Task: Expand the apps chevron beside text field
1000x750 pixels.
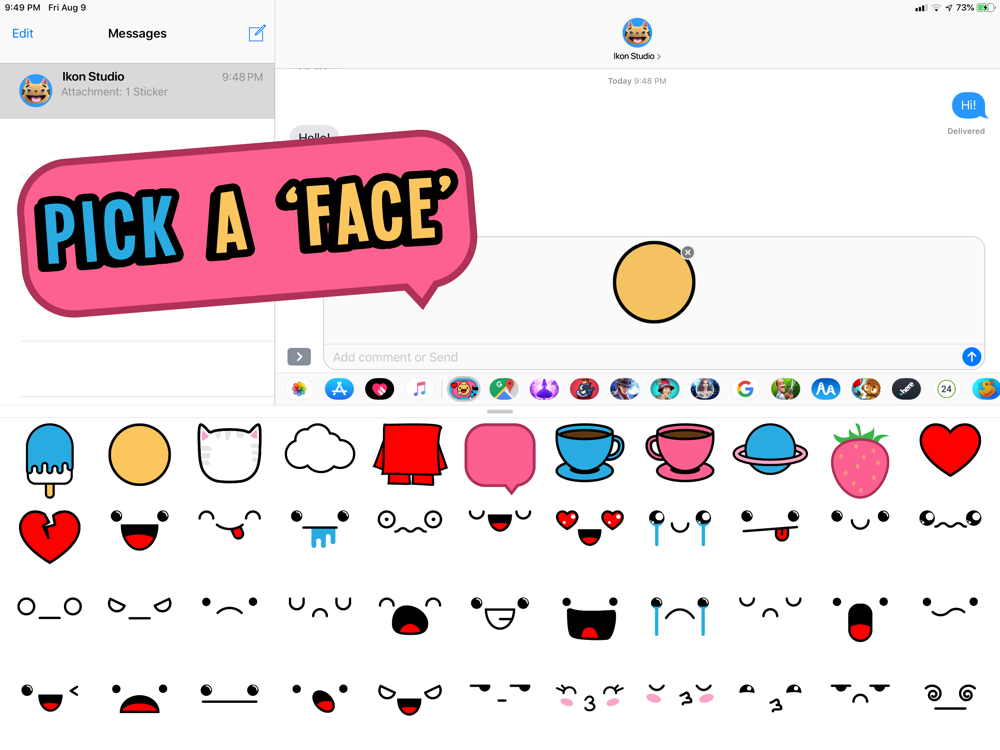Action: [299, 357]
